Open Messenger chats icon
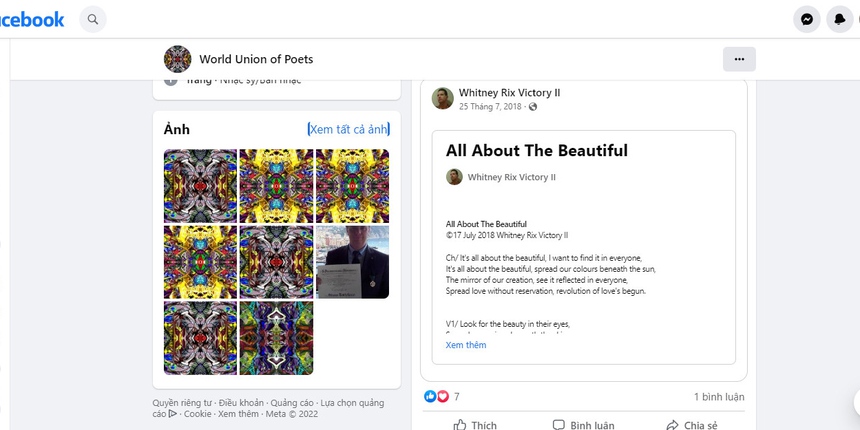 tap(807, 19)
